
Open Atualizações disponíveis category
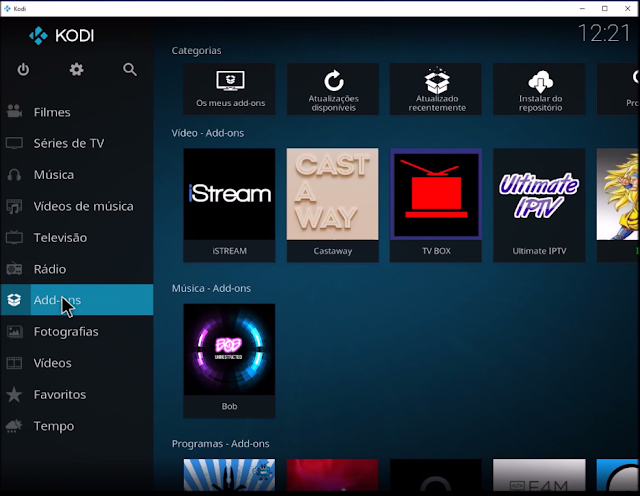pos(333,89)
